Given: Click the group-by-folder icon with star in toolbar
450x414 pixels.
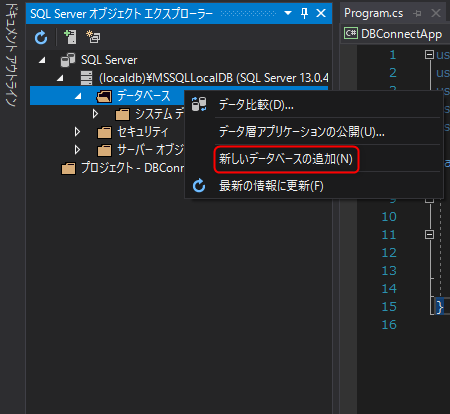Looking at the screenshot, I should click(93, 37).
